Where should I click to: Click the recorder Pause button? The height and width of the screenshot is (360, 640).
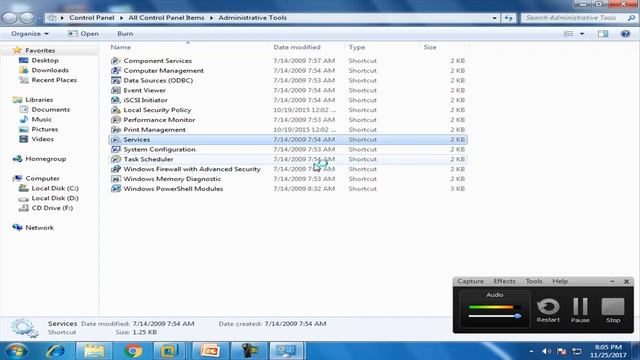tap(580, 310)
